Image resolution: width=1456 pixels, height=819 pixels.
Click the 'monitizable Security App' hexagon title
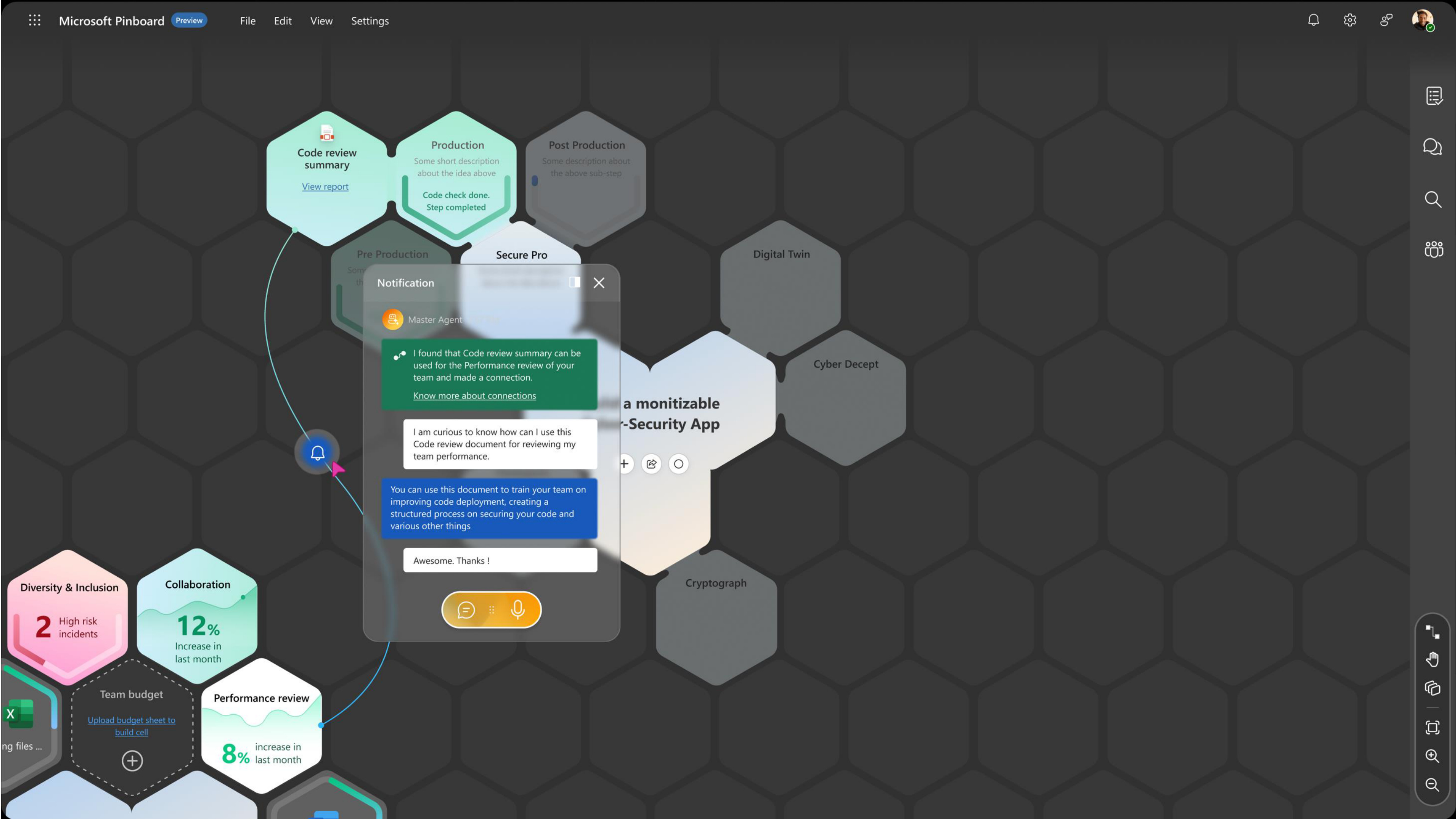(671, 414)
